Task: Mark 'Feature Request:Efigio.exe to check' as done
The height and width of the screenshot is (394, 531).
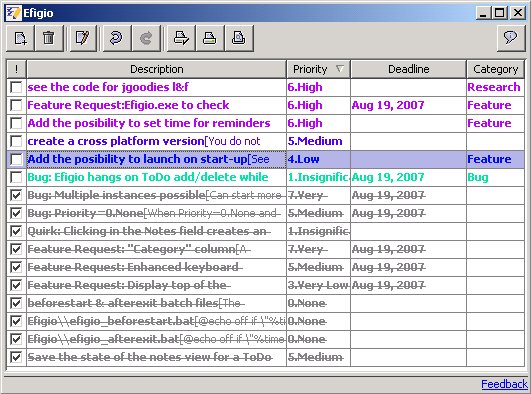Action: (16, 105)
